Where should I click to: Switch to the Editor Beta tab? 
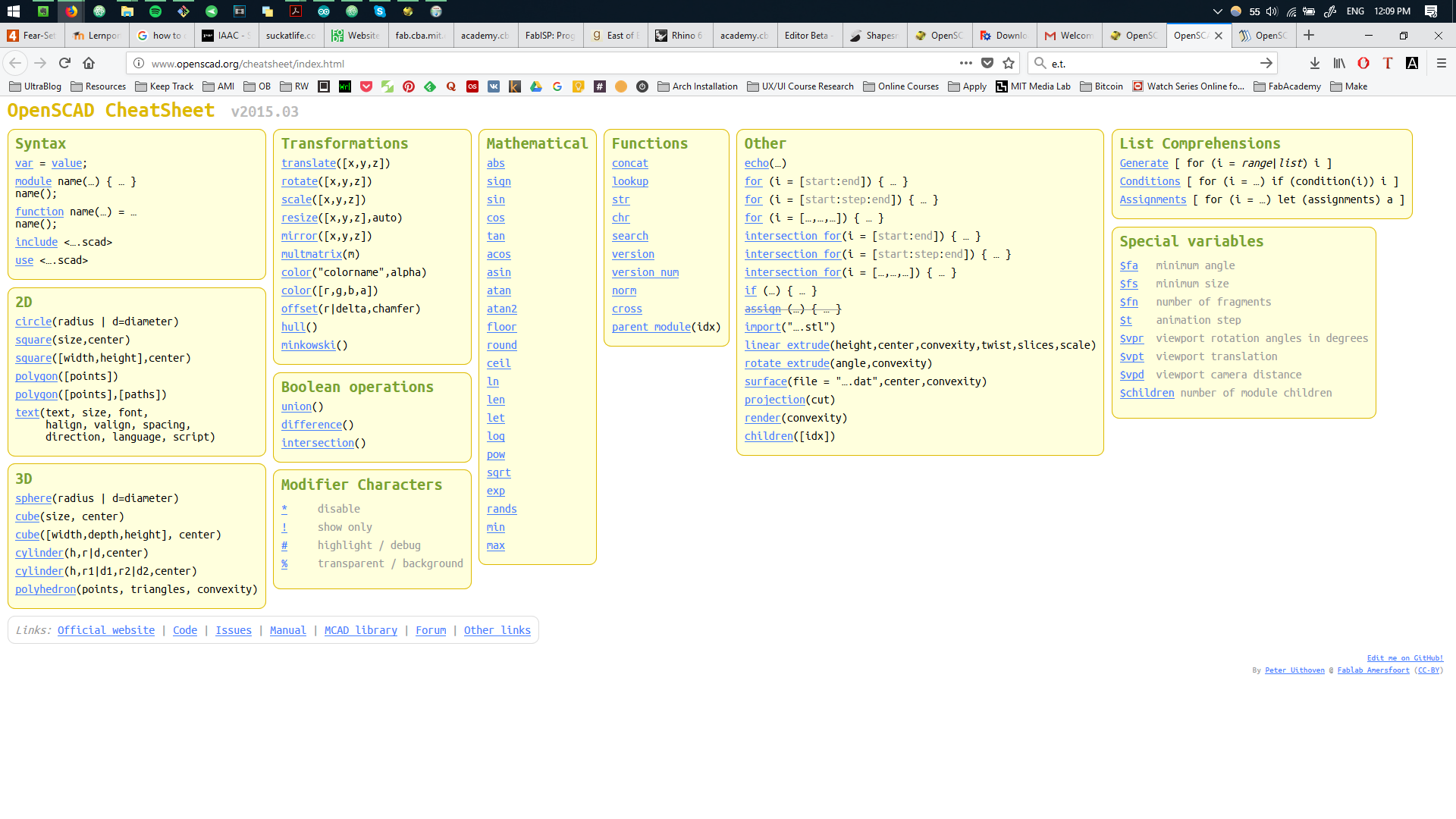810,36
